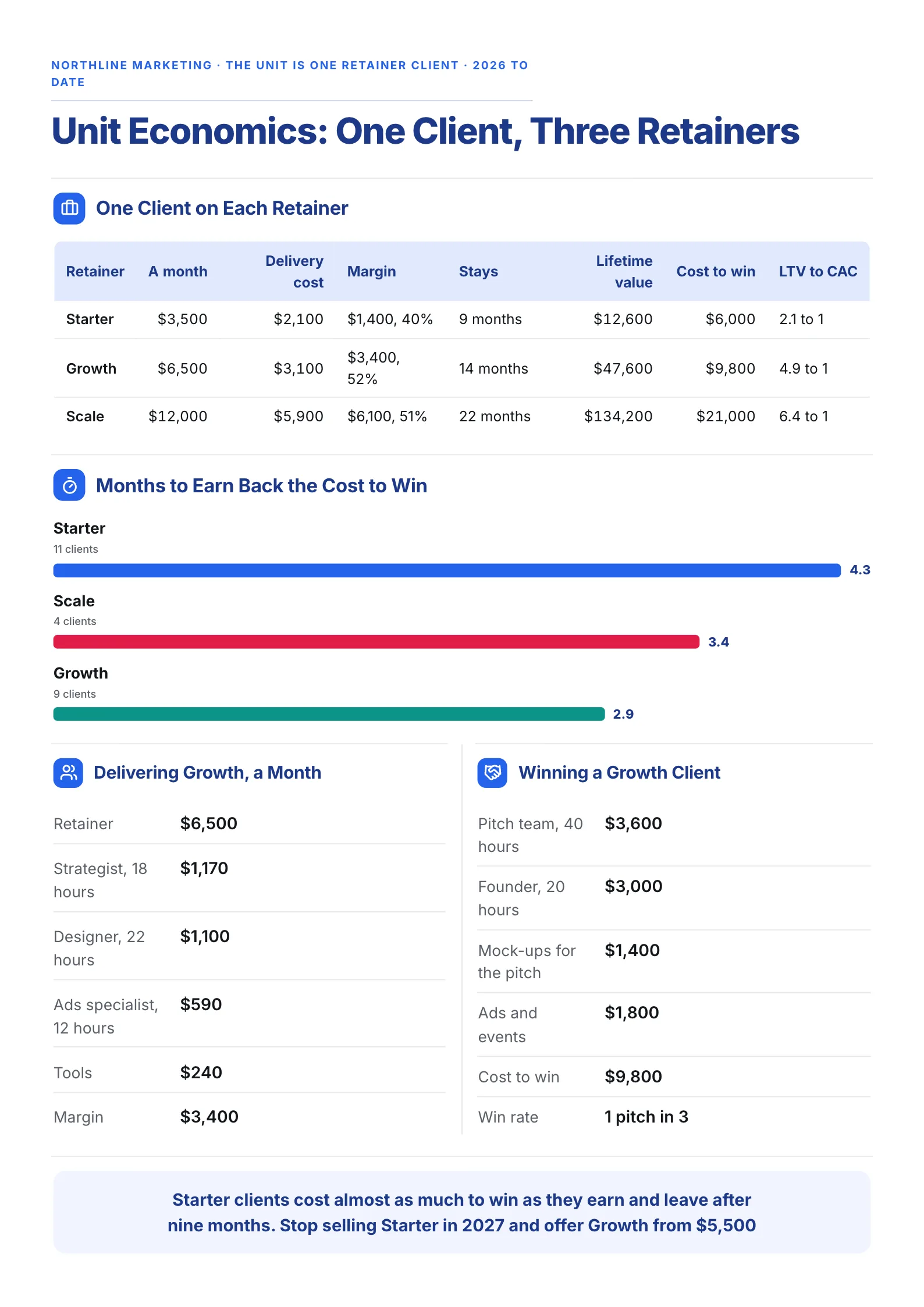Click the '$21,000' cost to win cell
924x1307 pixels.
pos(726,417)
